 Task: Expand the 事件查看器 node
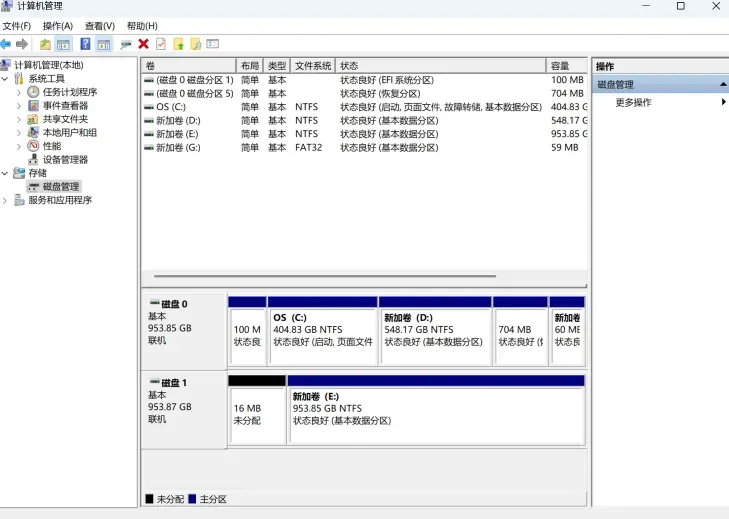19,106
